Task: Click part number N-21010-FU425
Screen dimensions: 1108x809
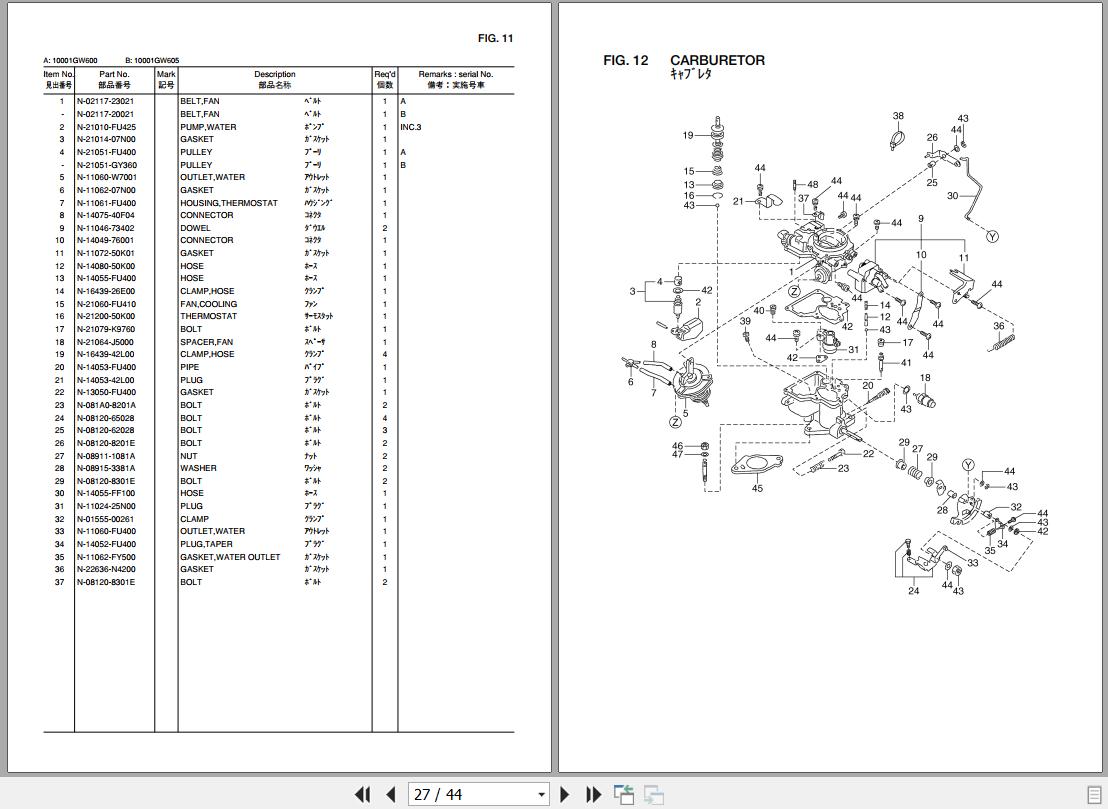Action: coord(107,127)
